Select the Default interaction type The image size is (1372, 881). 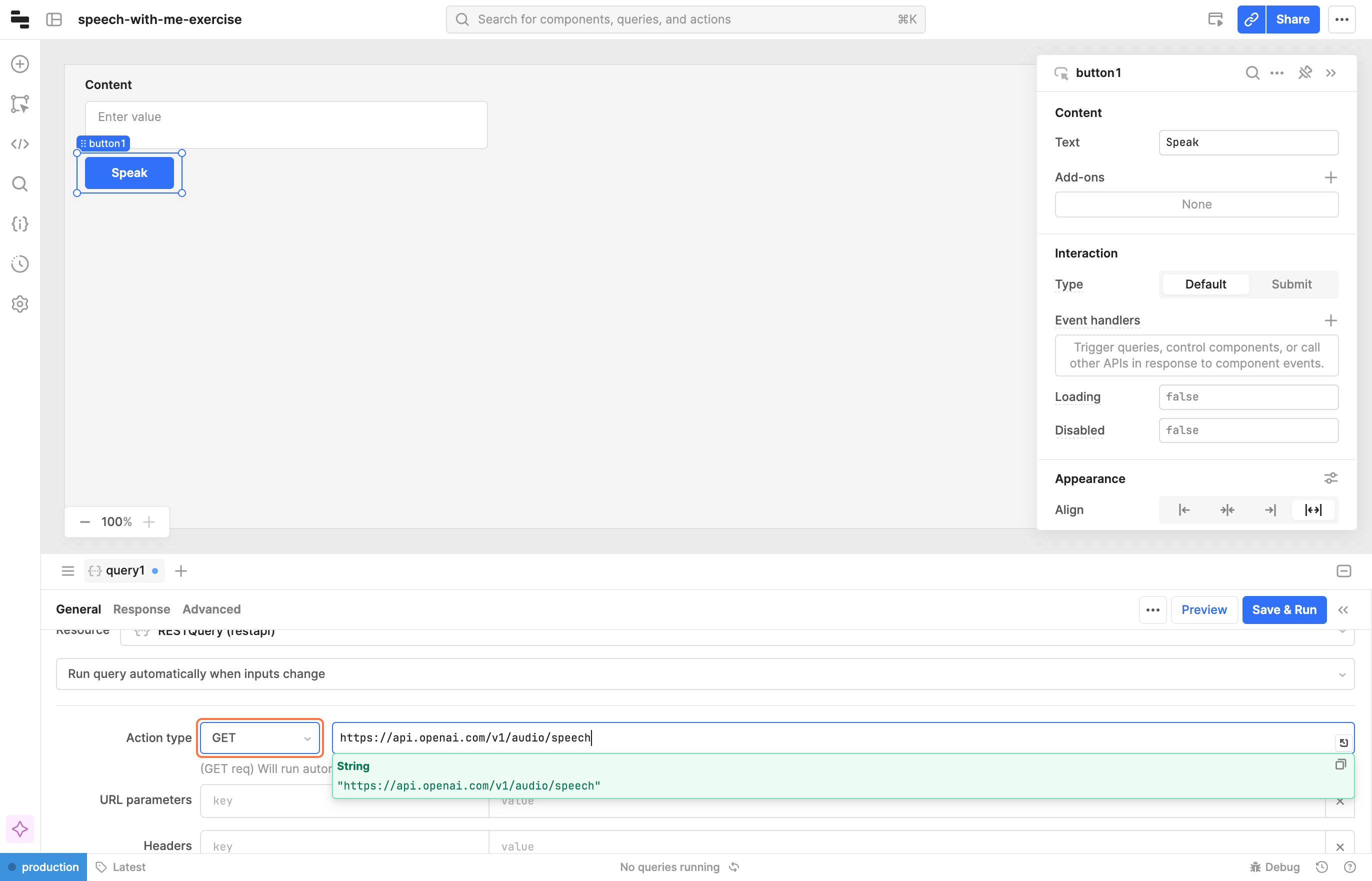(1205, 284)
